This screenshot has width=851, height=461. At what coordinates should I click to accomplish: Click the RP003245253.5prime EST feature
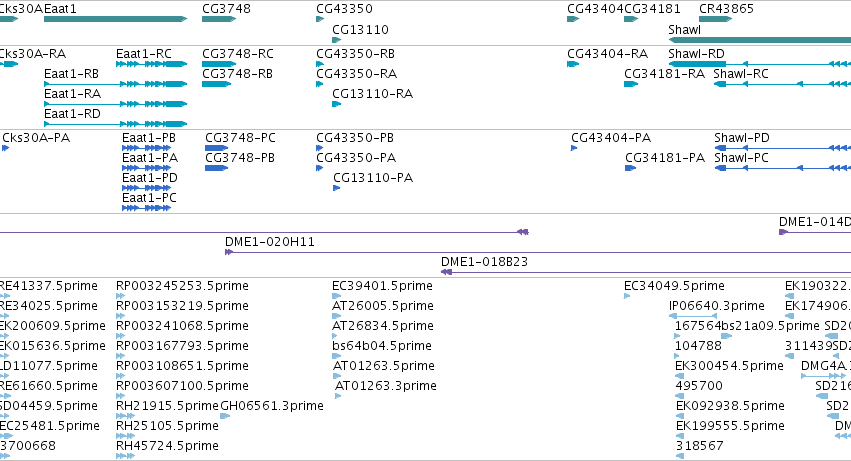coord(120,296)
